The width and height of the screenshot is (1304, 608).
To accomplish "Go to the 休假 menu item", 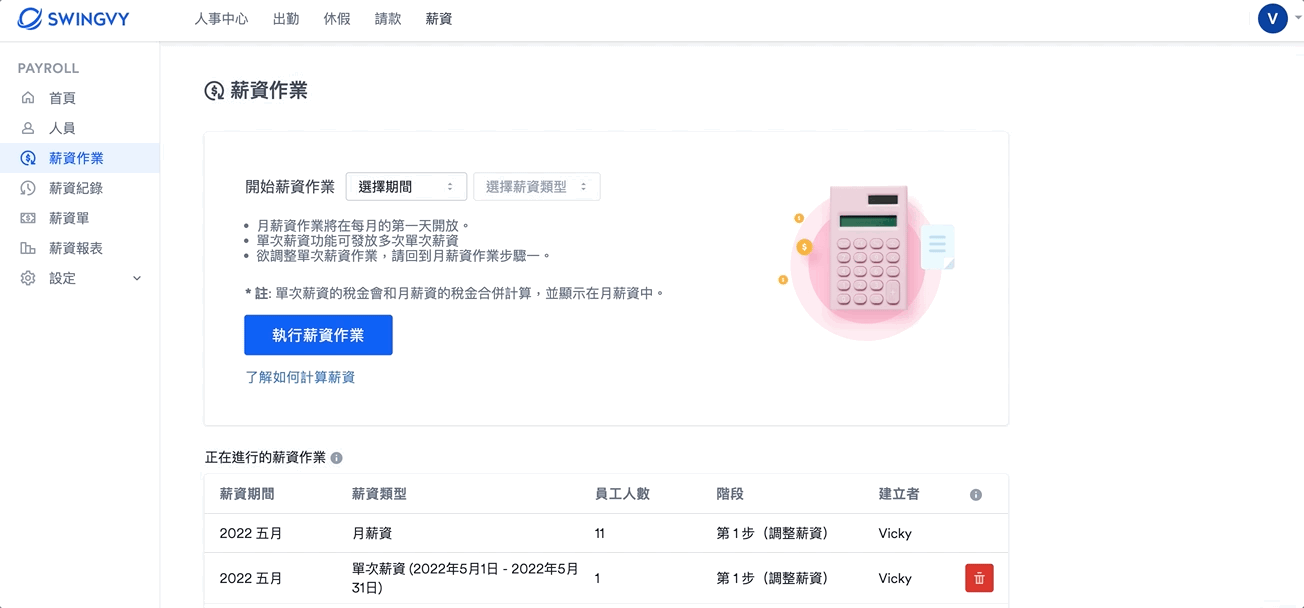I will (x=337, y=19).
